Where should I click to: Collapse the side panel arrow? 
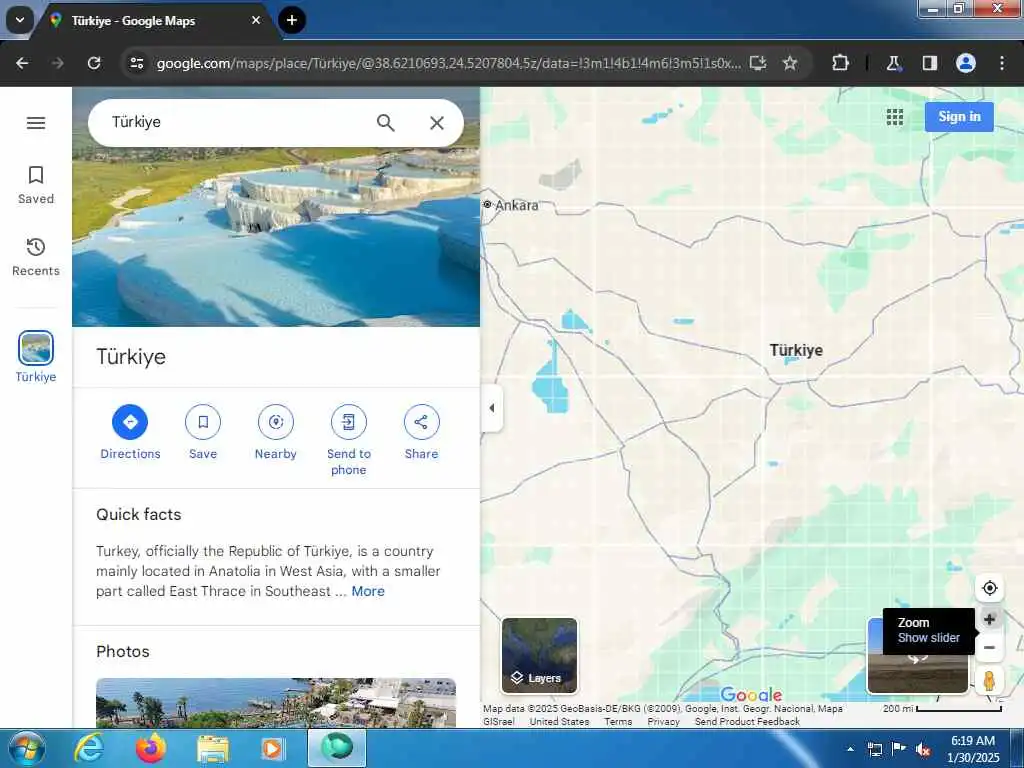(x=492, y=408)
